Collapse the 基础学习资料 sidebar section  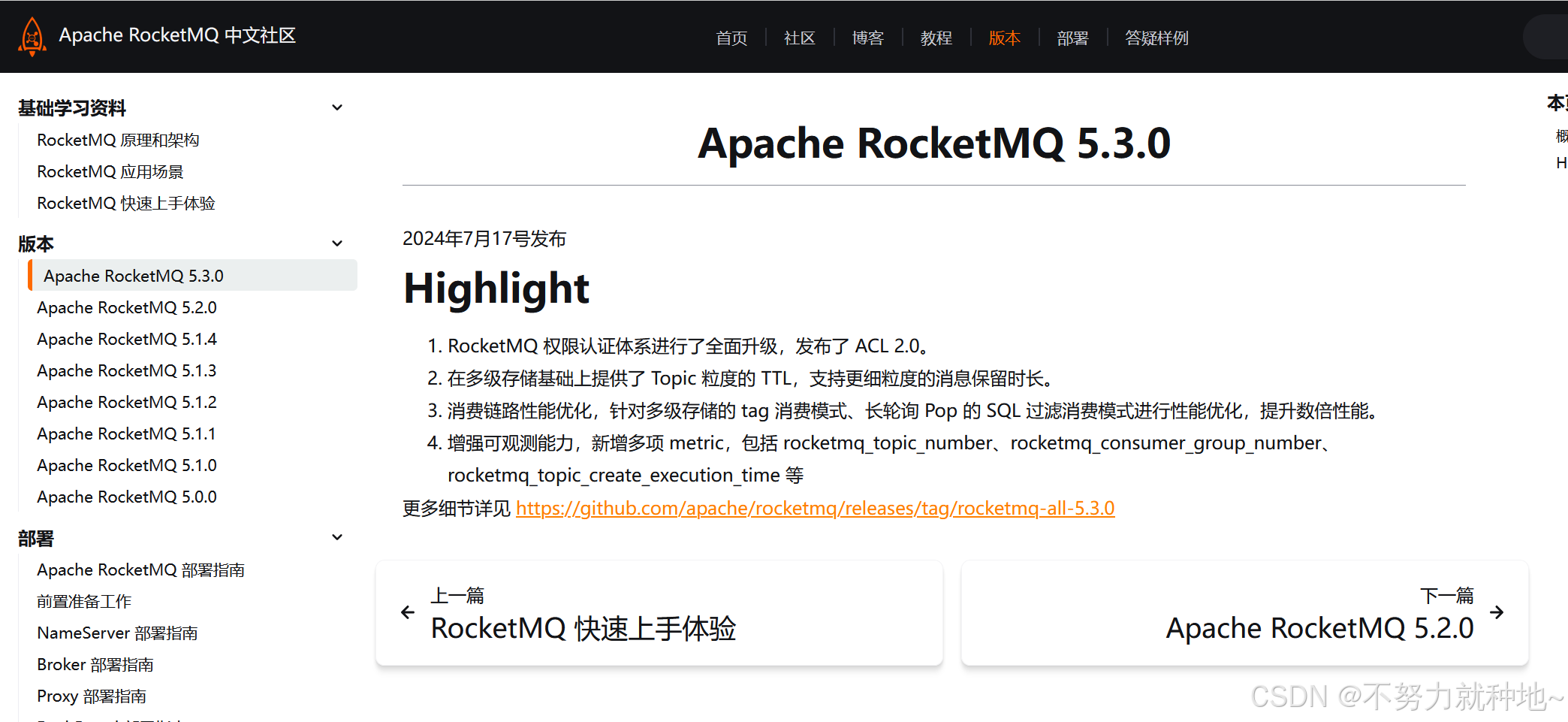click(337, 107)
